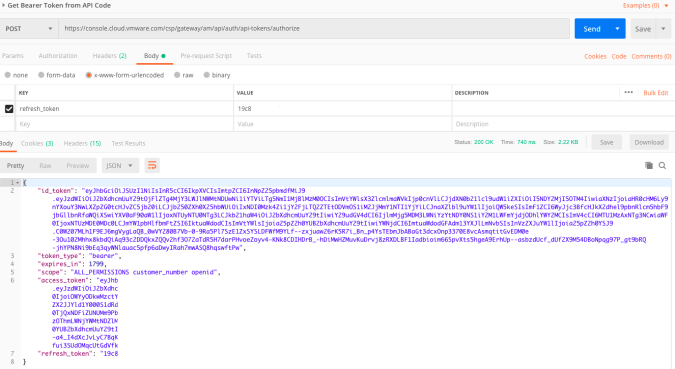Click the empty Description placeholder field
The image size is (675, 369).
click(x=563, y=124)
